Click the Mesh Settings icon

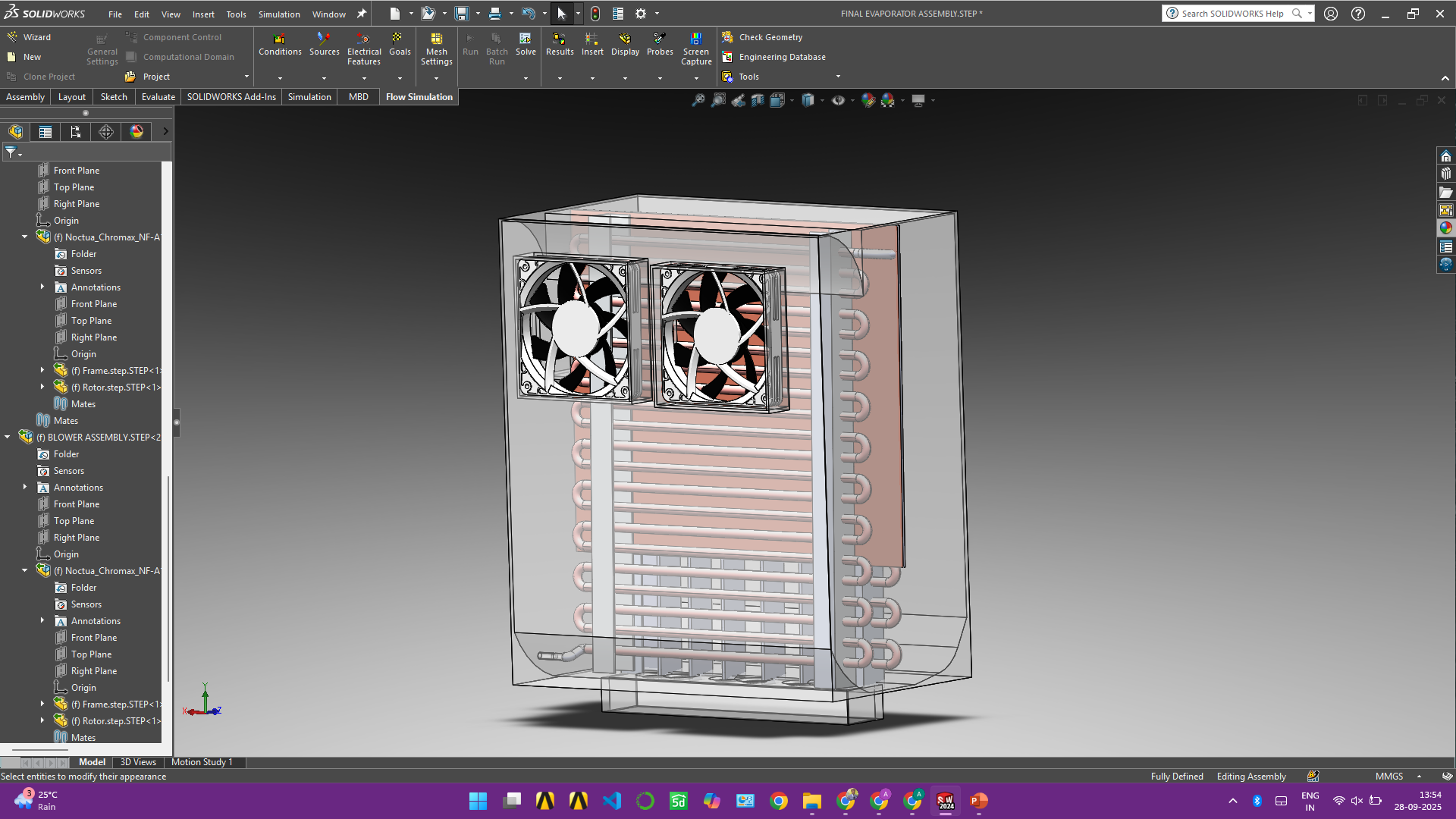click(436, 39)
